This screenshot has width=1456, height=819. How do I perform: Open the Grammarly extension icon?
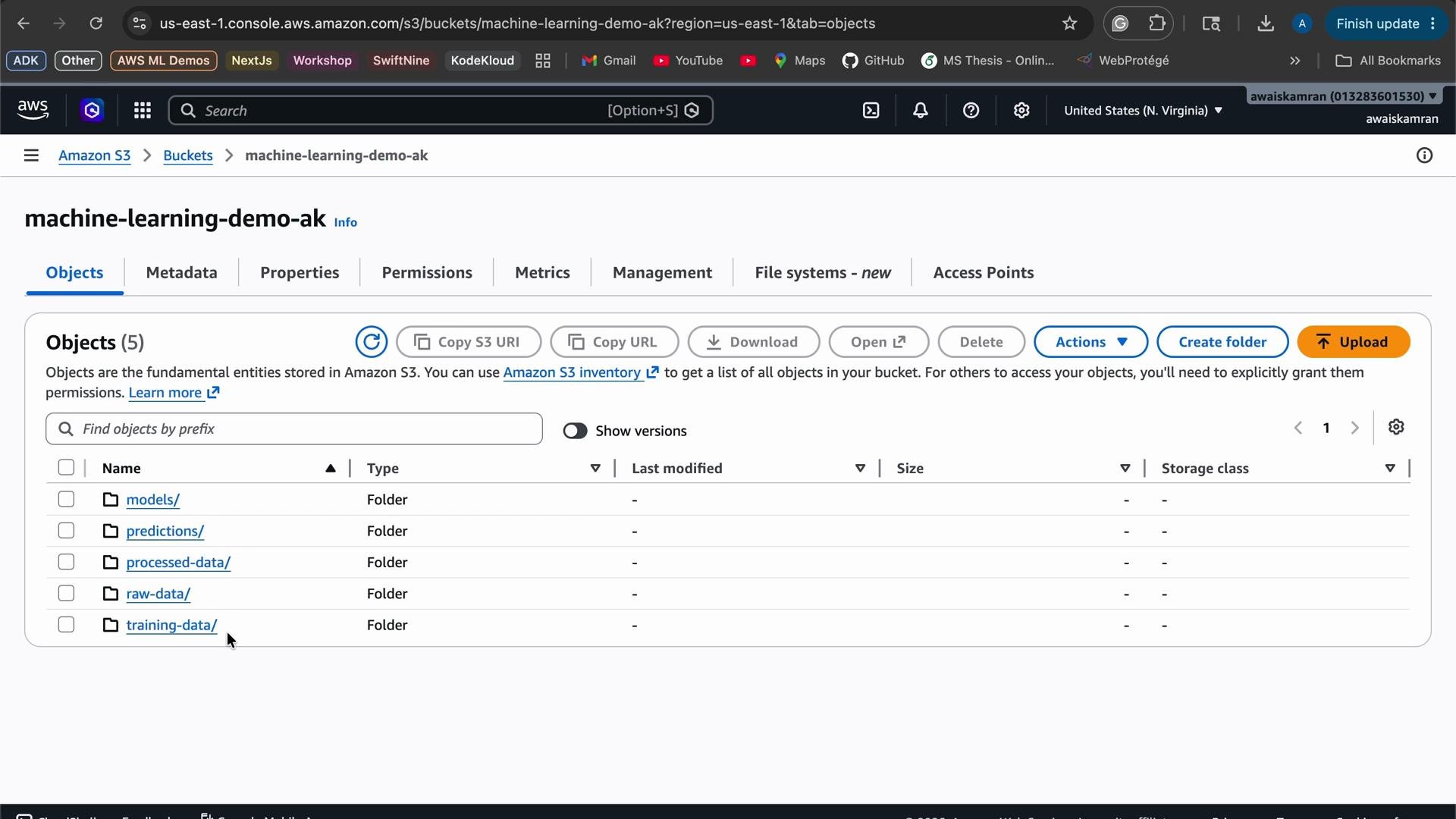point(1120,24)
